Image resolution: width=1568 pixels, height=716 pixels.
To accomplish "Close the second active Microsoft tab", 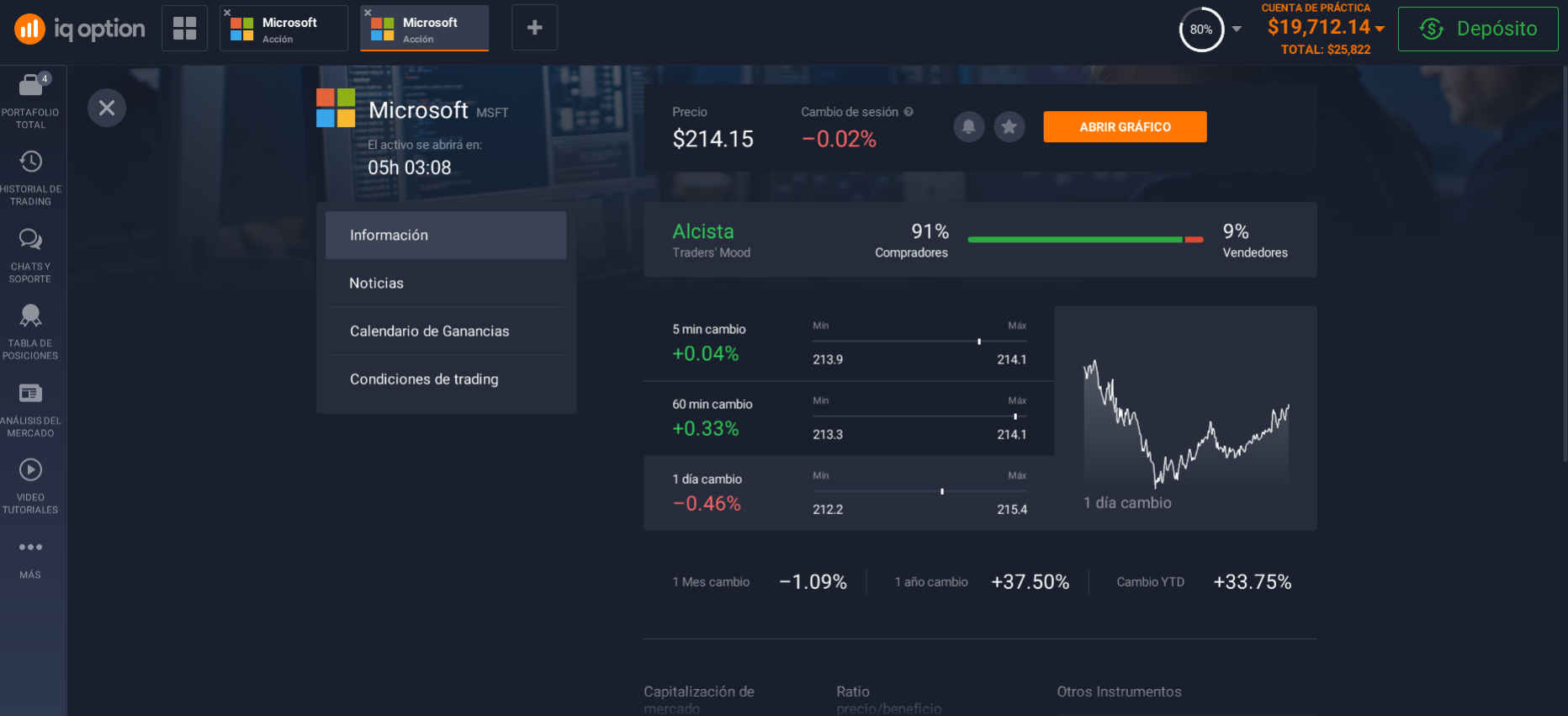I will 368,13.
